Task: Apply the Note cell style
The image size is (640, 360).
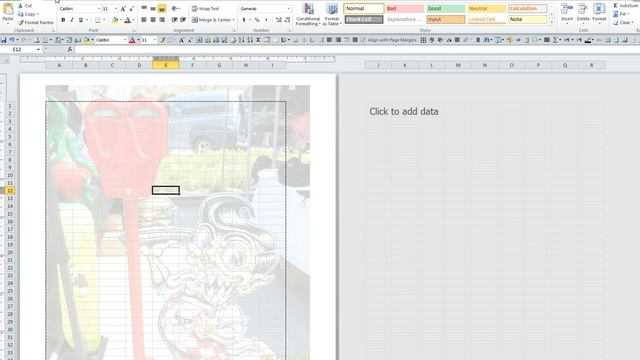Action: tap(527, 19)
